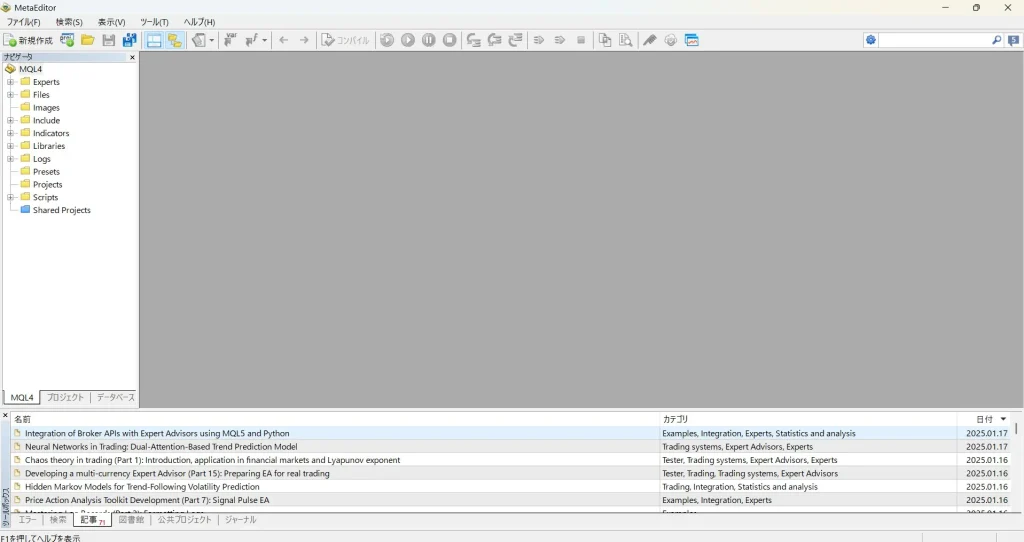The width and height of the screenshot is (1024, 542).
Task: Click the back navigation arrow
Action: 283,40
